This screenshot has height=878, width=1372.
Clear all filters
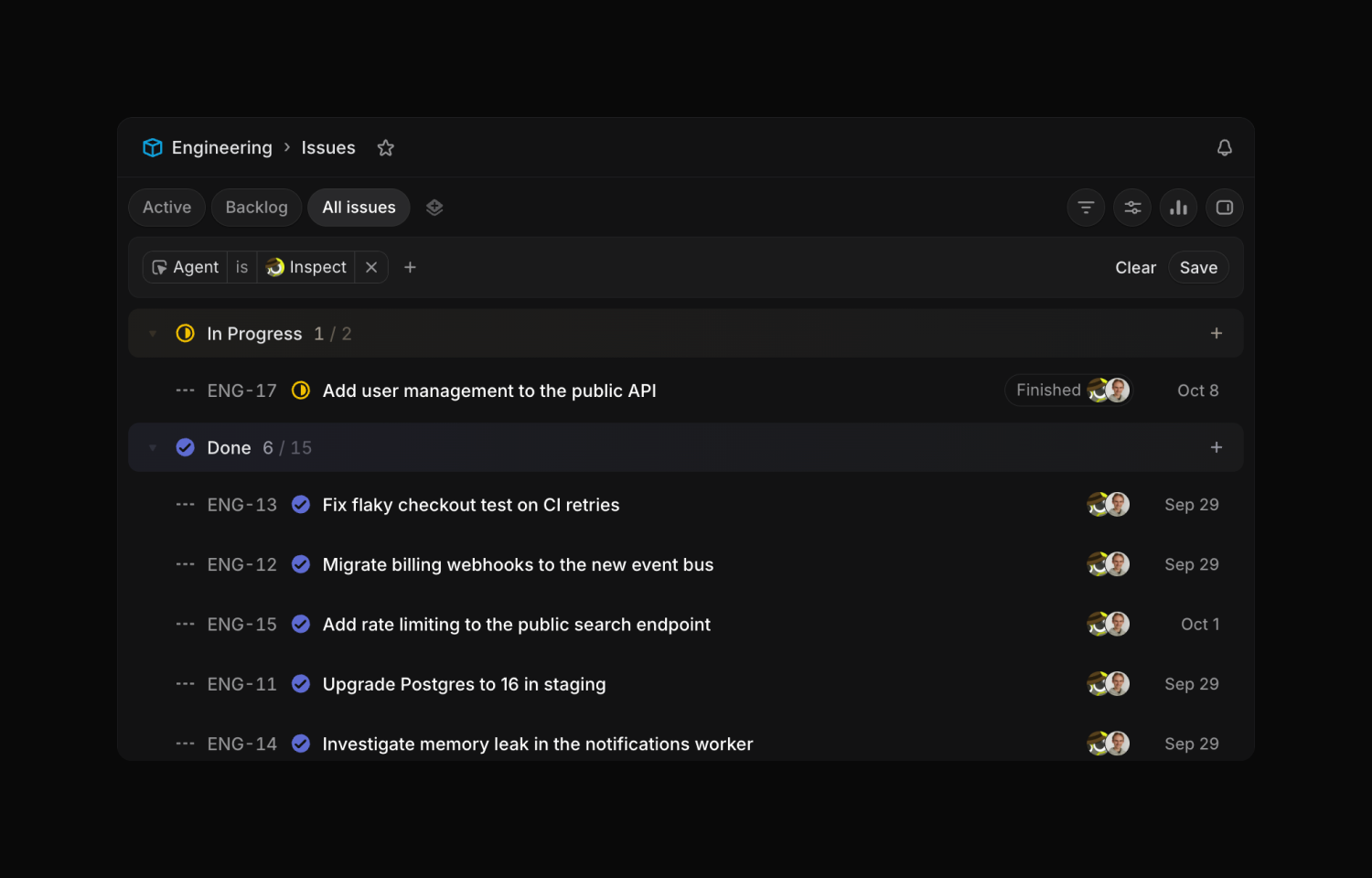(1135, 268)
